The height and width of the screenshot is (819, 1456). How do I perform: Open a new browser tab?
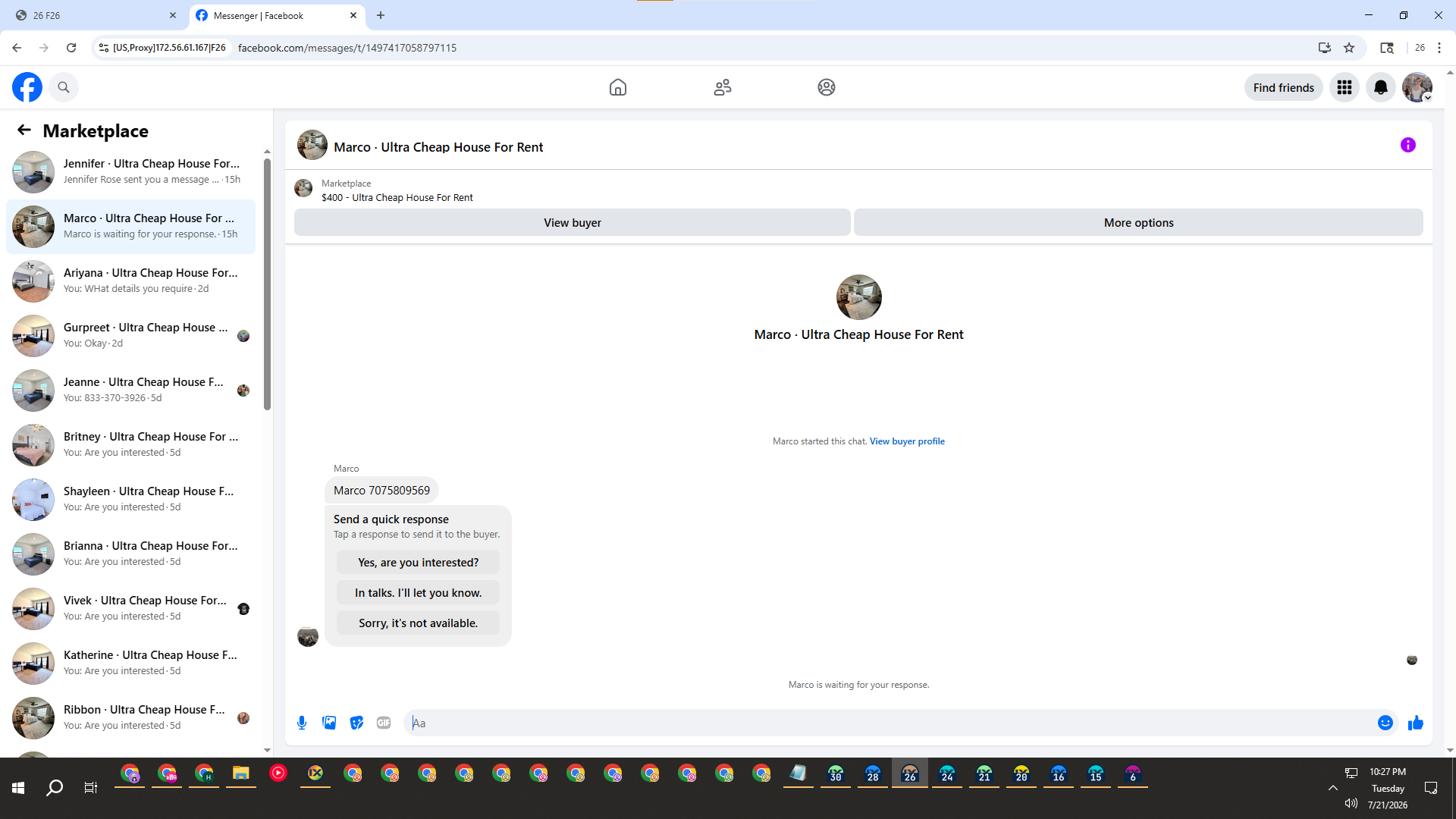381,15
